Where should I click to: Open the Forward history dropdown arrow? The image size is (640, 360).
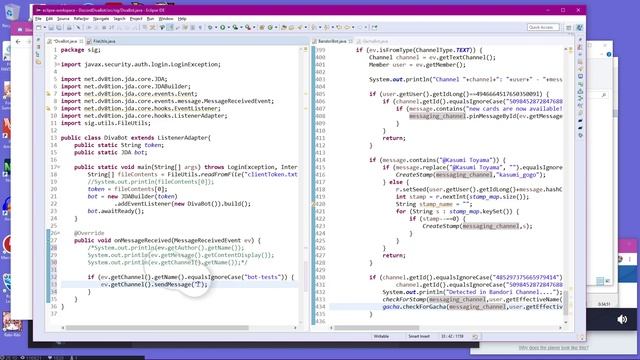tap(366, 27)
